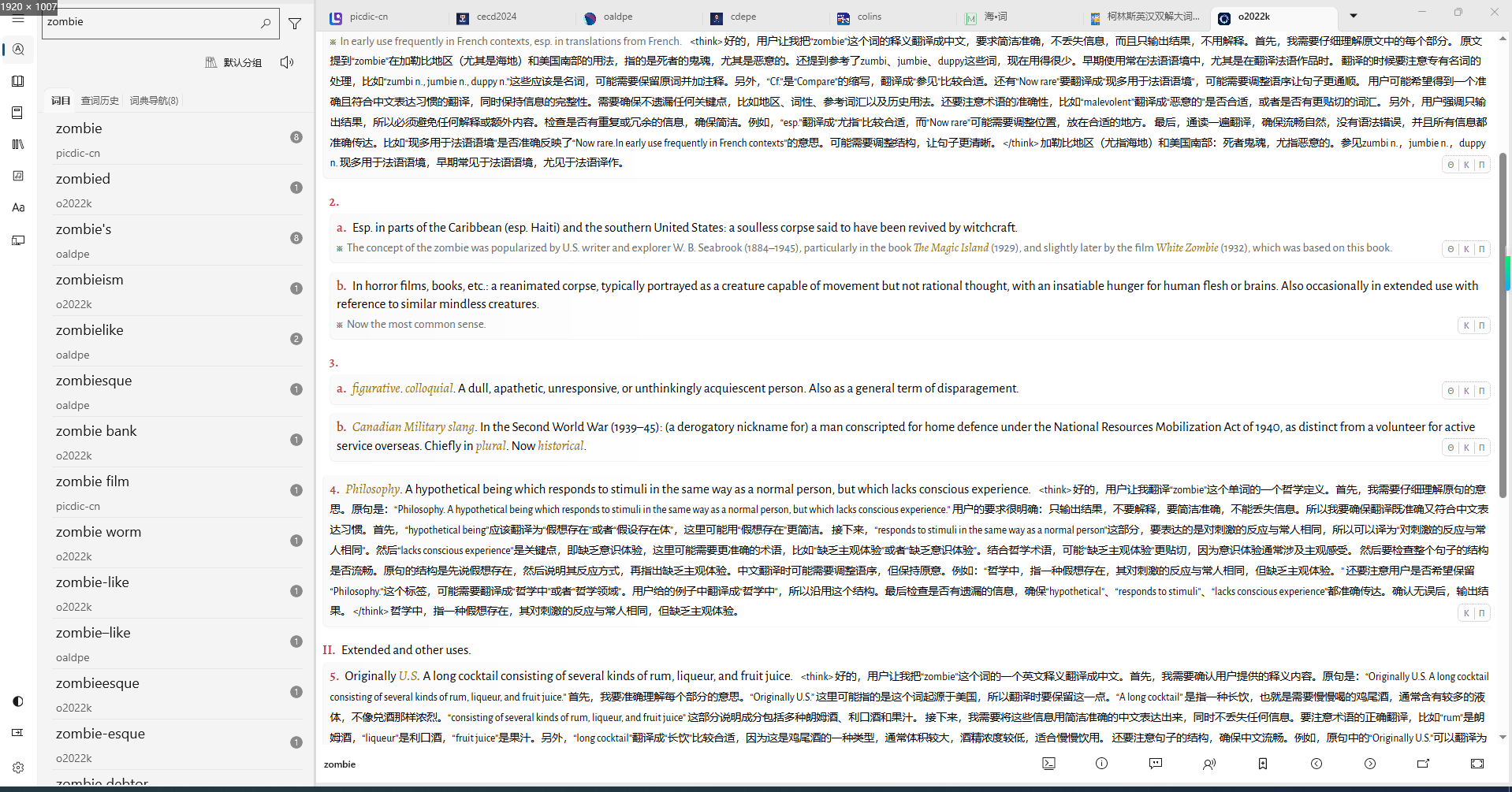Image resolution: width=1512 pixels, height=792 pixels.
Task: Click the magnifier search icon in search box
Action: (x=266, y=24)
